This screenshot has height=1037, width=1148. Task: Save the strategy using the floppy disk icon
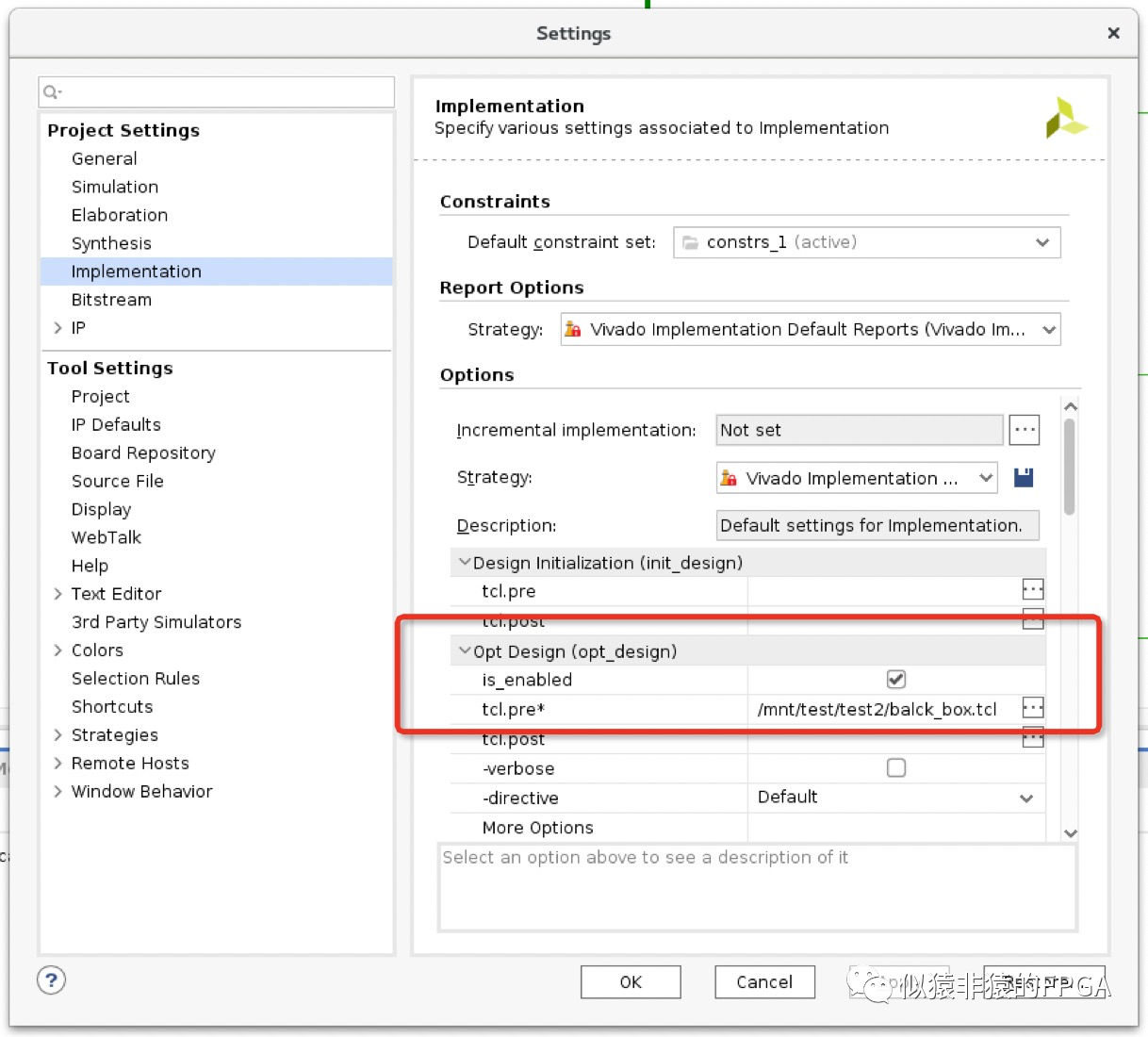(x=1024, y=478)
